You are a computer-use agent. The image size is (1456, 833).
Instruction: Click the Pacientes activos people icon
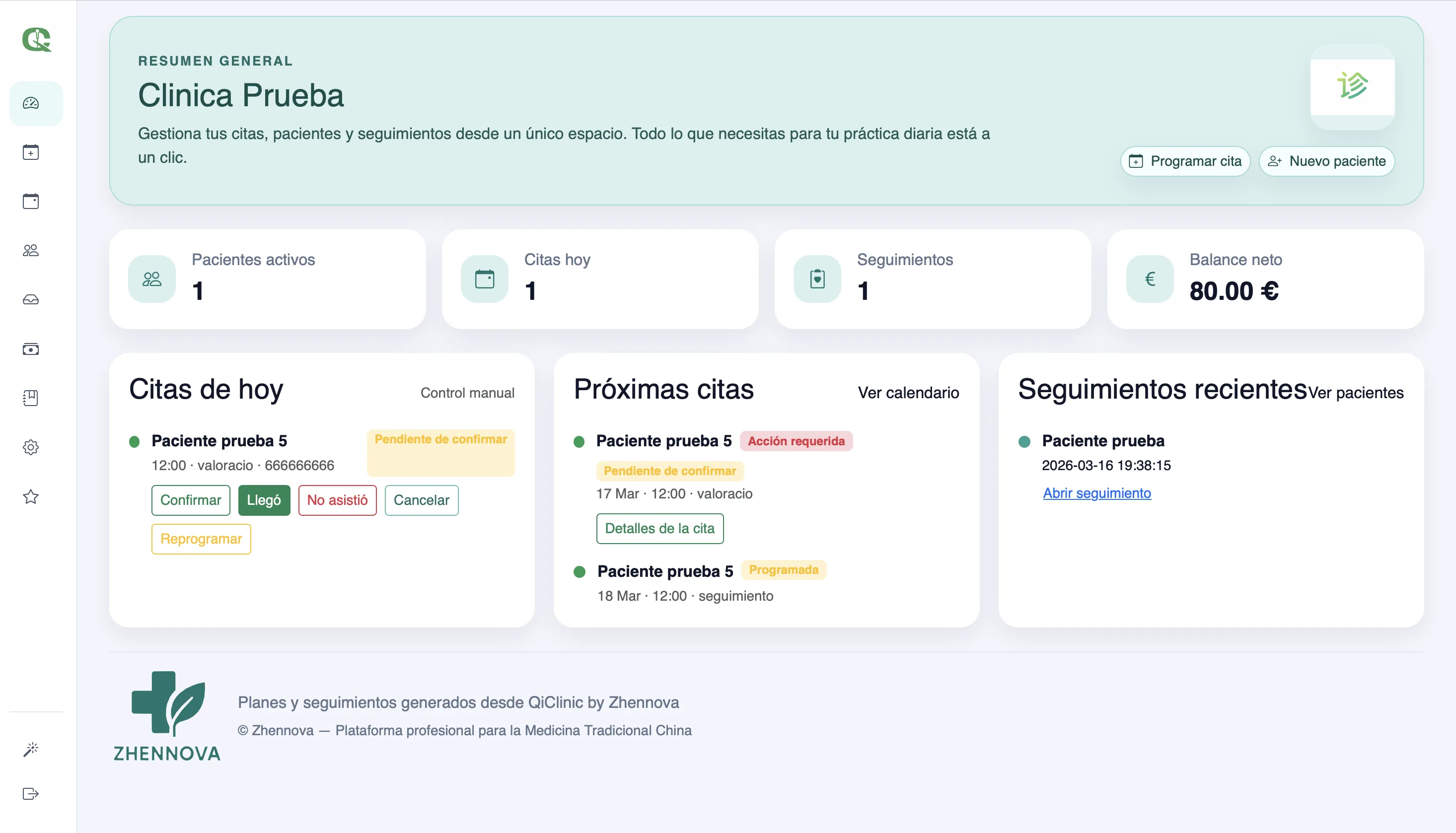tap(152, 279)
